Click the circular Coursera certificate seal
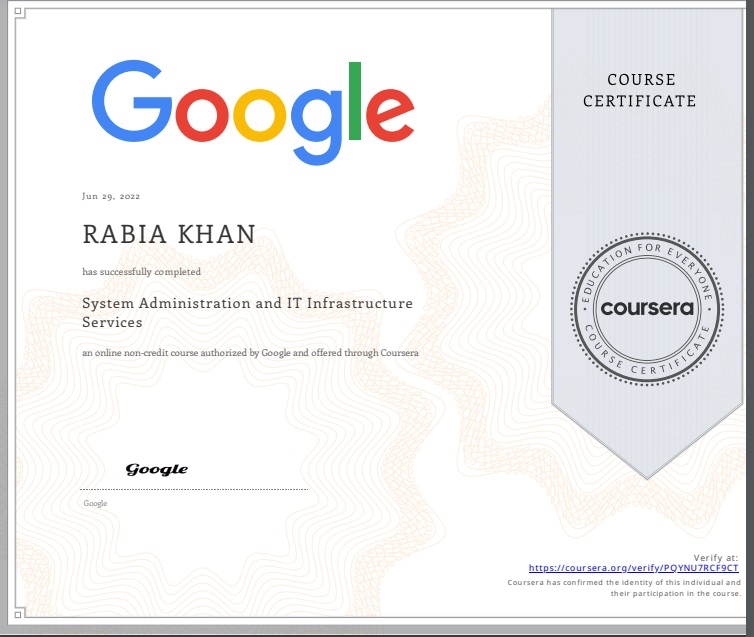Image resolution: width=754 pixels, height=637 pixels. coord(647,308)
